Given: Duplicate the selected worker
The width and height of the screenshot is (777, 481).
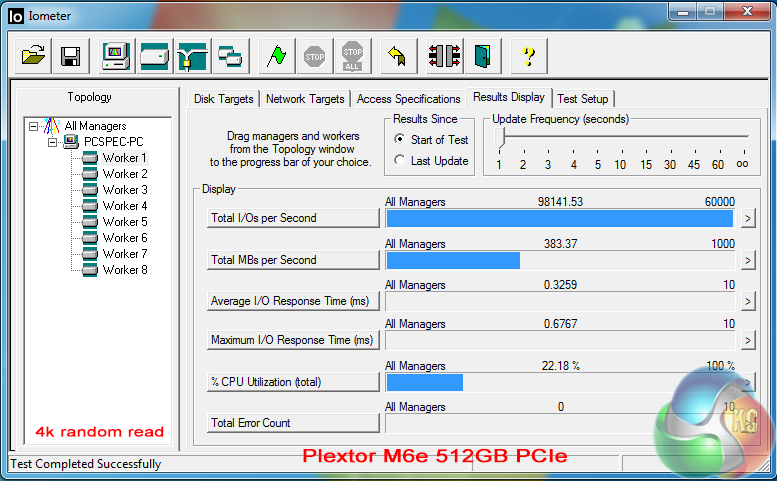Looking at the screenshot, I should coord(230,55).
